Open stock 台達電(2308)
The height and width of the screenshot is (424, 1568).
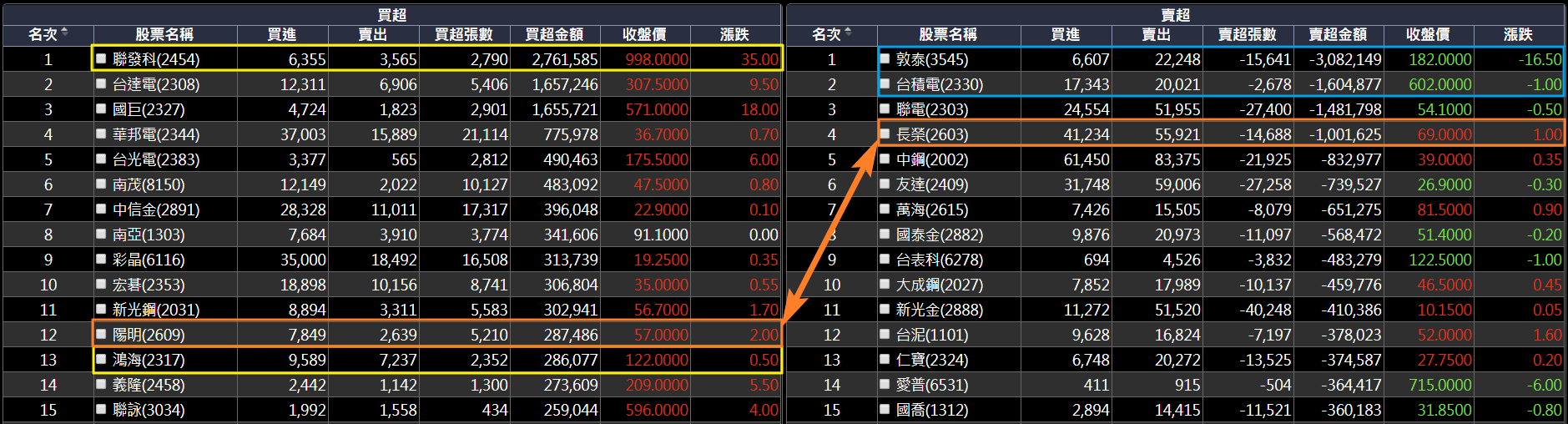tap(156, 84)
